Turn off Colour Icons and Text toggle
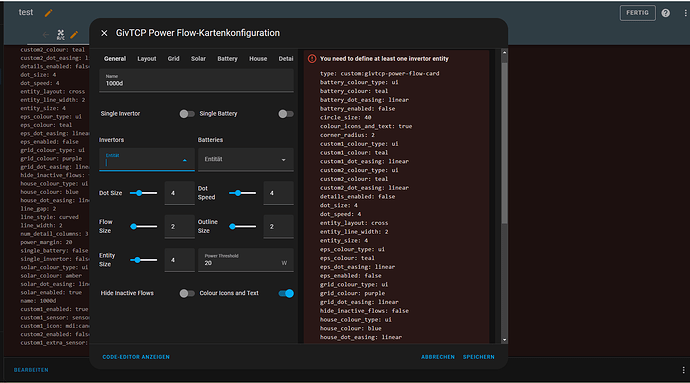Screen dimensions: 690x383 coord(286,294)
